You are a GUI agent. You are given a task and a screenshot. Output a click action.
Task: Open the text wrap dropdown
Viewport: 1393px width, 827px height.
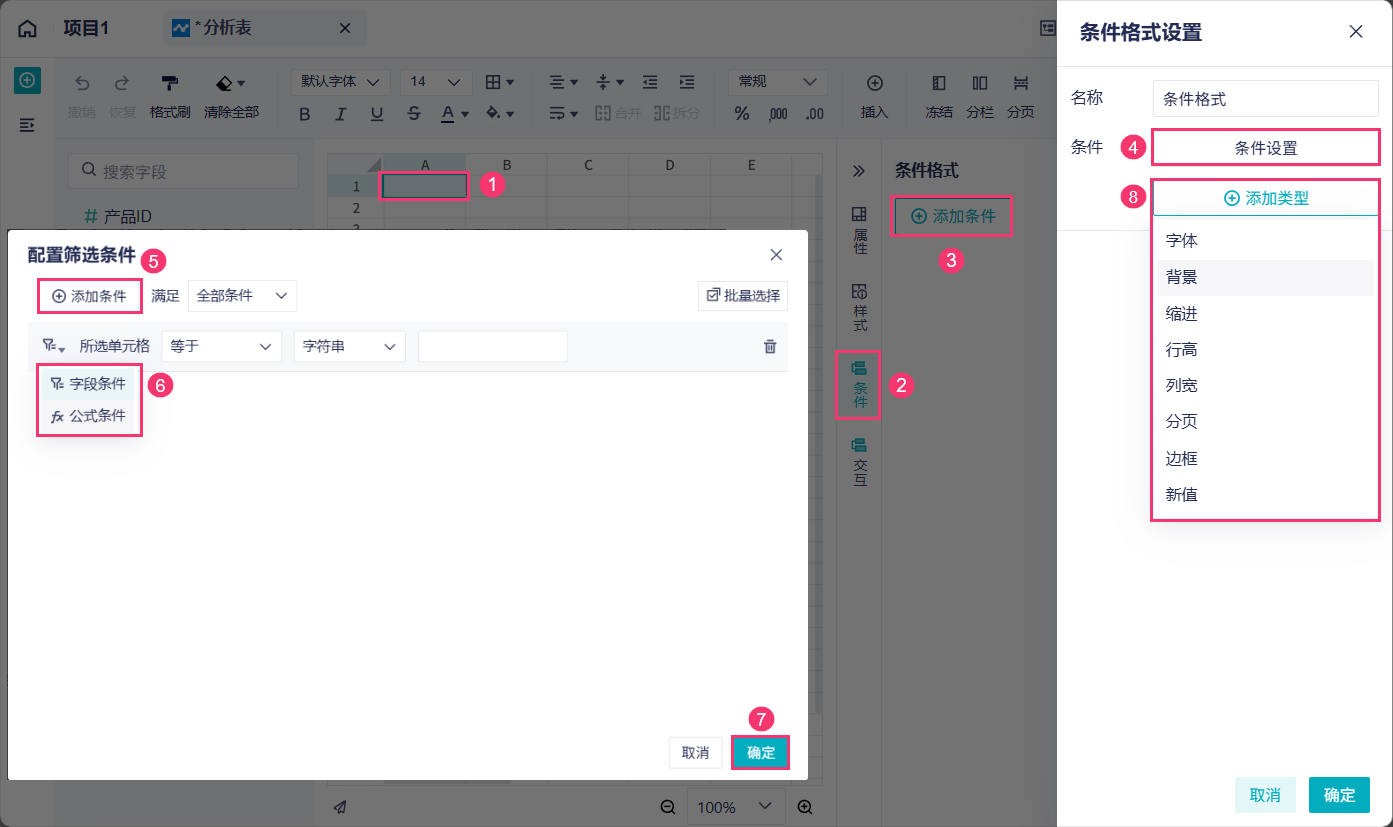coord(565,113)
